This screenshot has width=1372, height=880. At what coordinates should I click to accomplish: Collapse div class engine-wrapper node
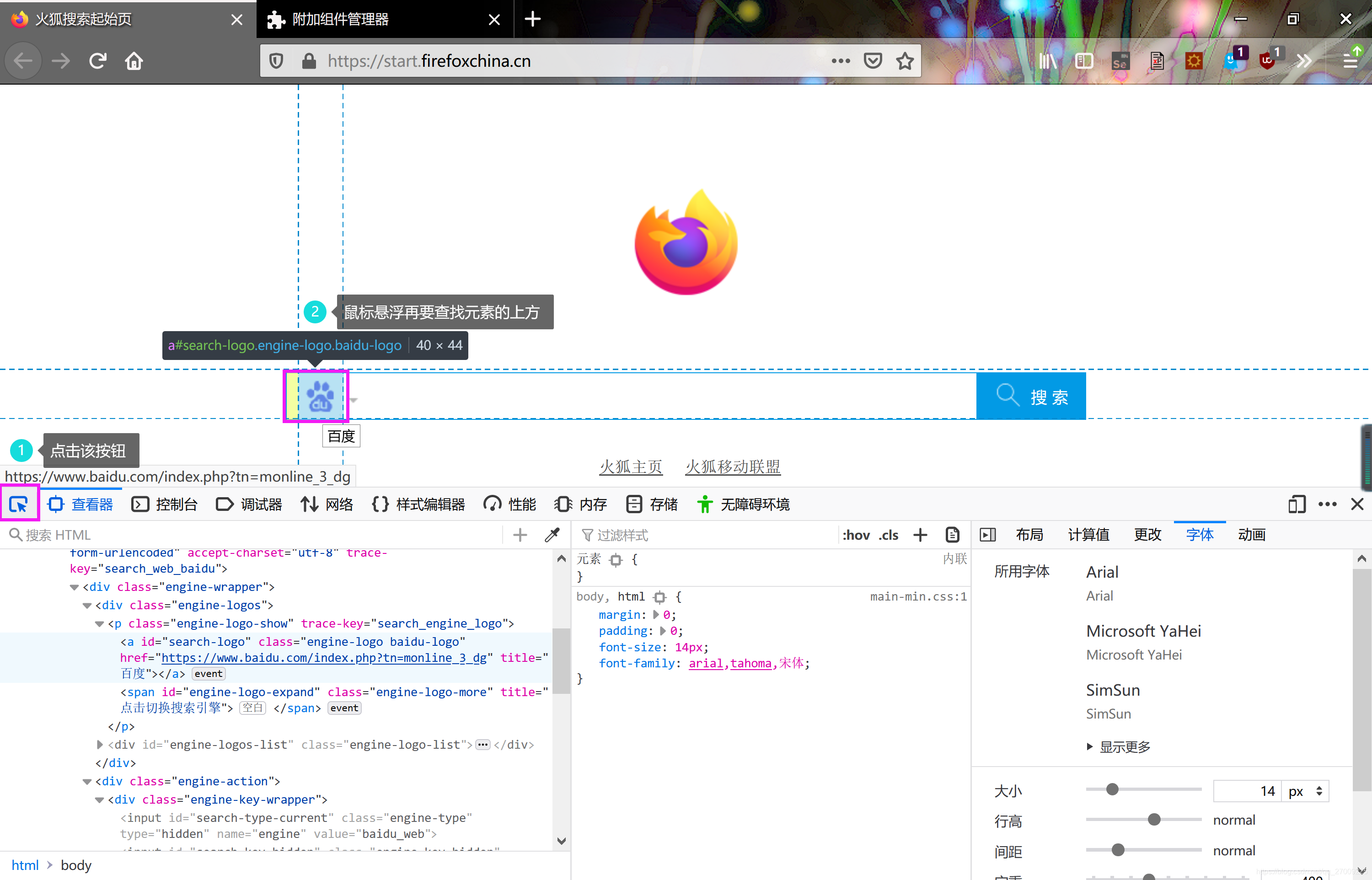point(74,587)
